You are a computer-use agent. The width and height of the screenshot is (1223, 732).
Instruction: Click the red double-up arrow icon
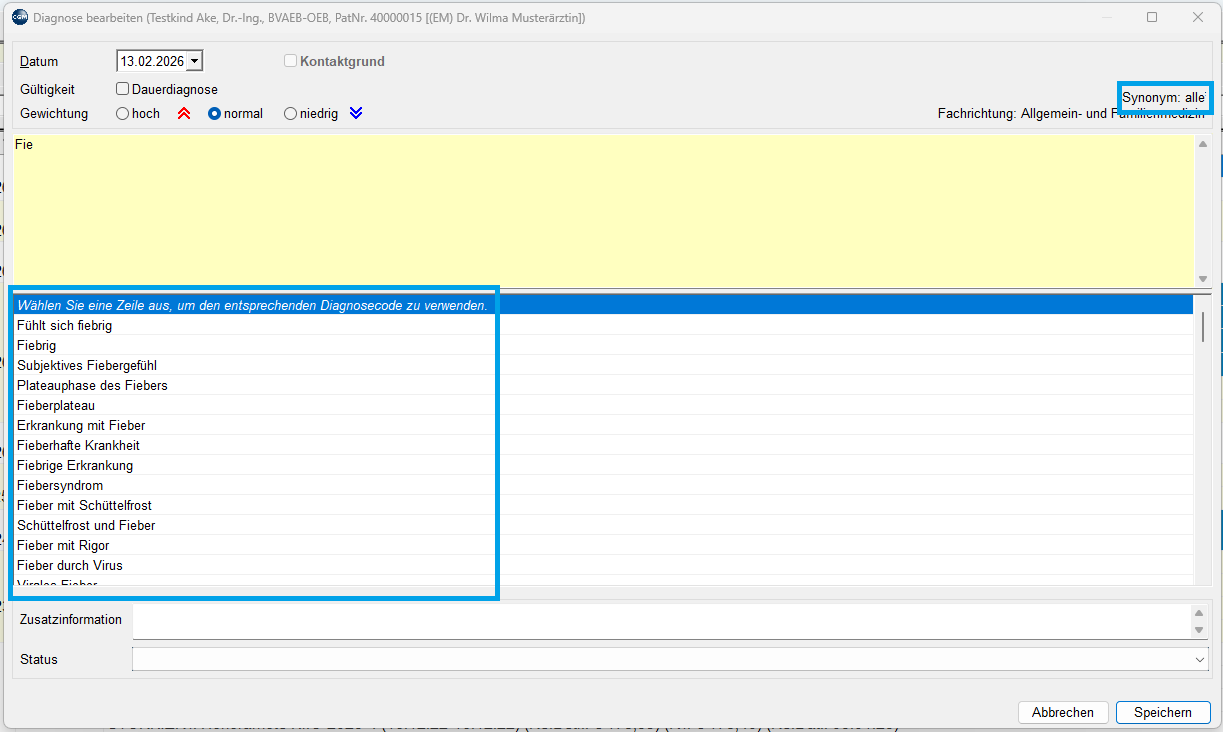184,114
